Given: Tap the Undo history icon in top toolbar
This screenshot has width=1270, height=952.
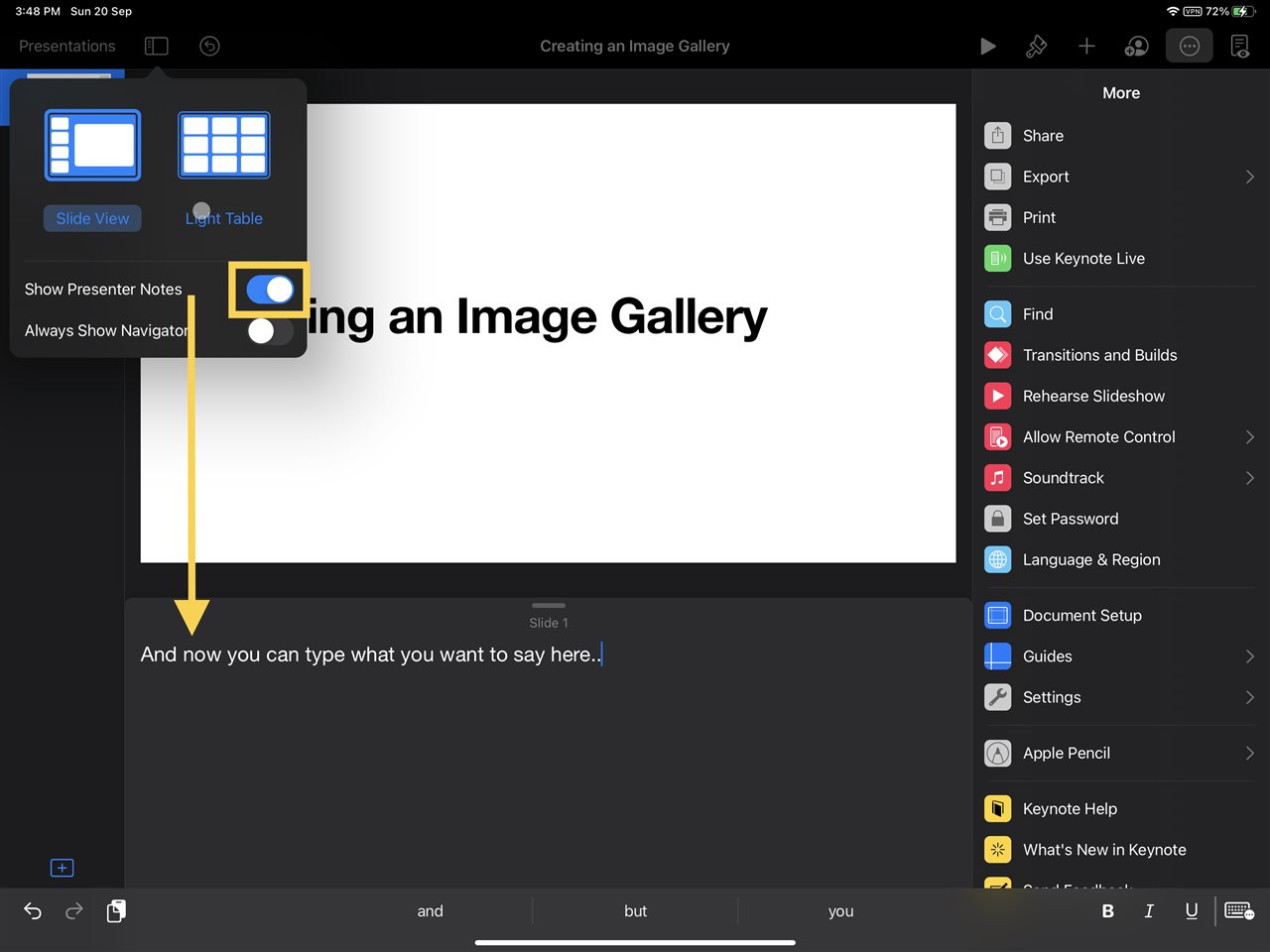Looking at the screenshot, I should [x=209, y=46].
